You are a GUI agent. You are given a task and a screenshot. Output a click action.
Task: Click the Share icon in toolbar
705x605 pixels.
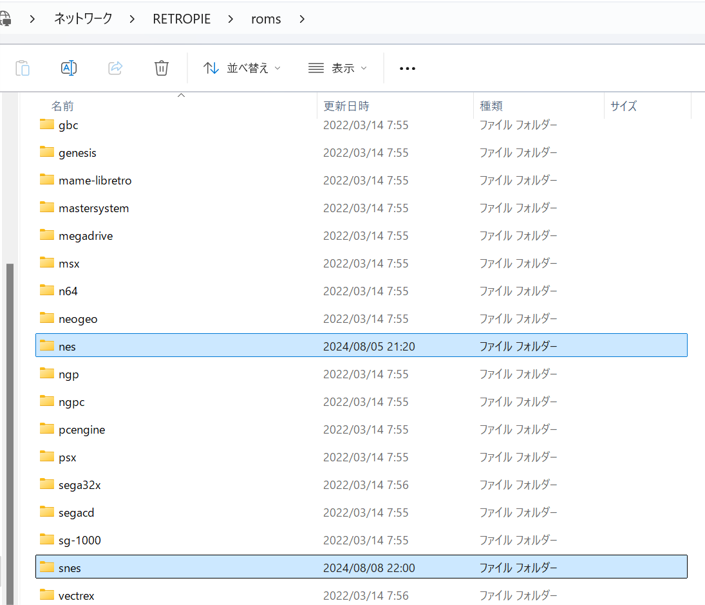point(115,68)
